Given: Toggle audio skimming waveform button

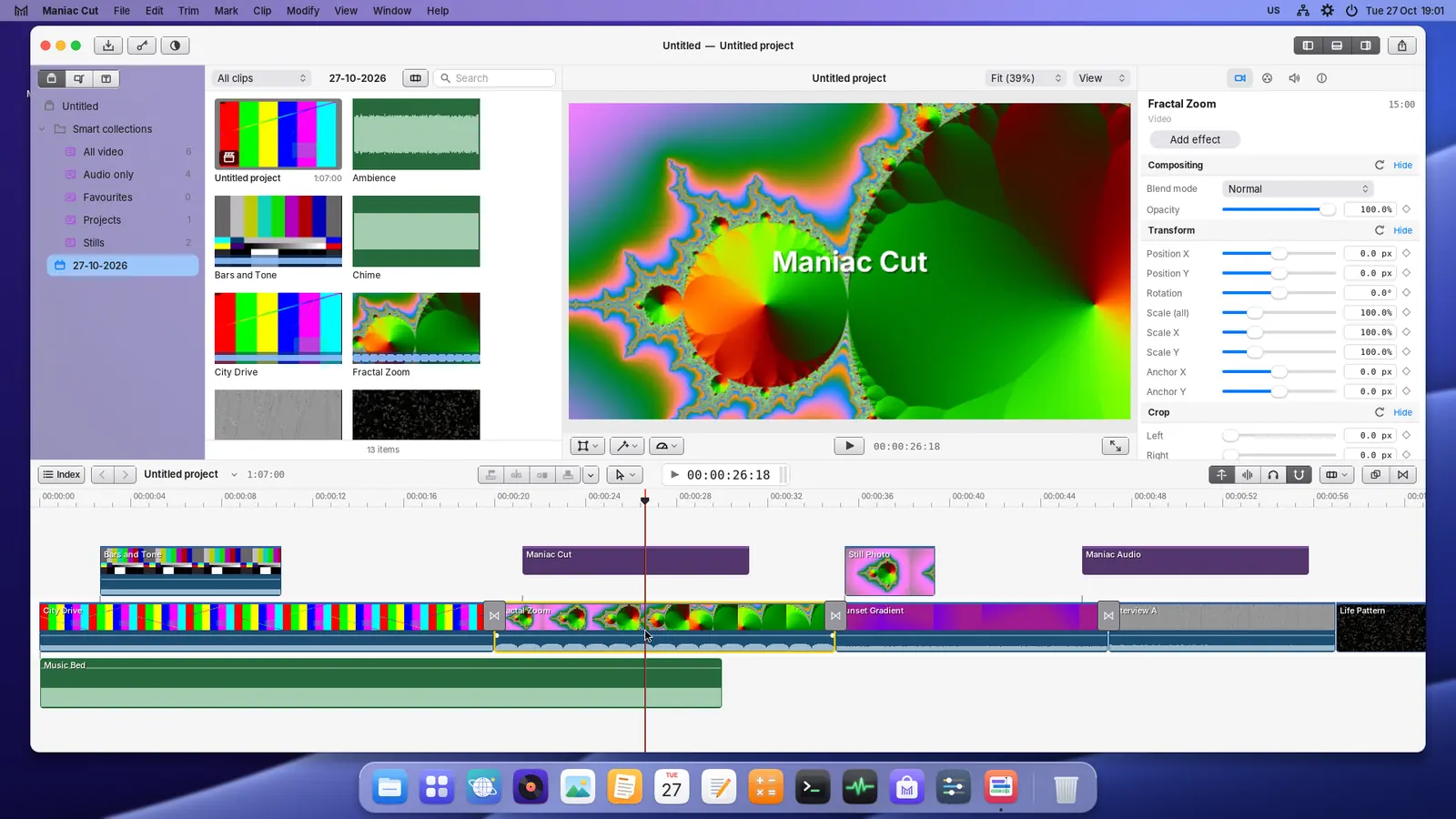Looking at the screenshot, I should click(x=1248, y=474).
